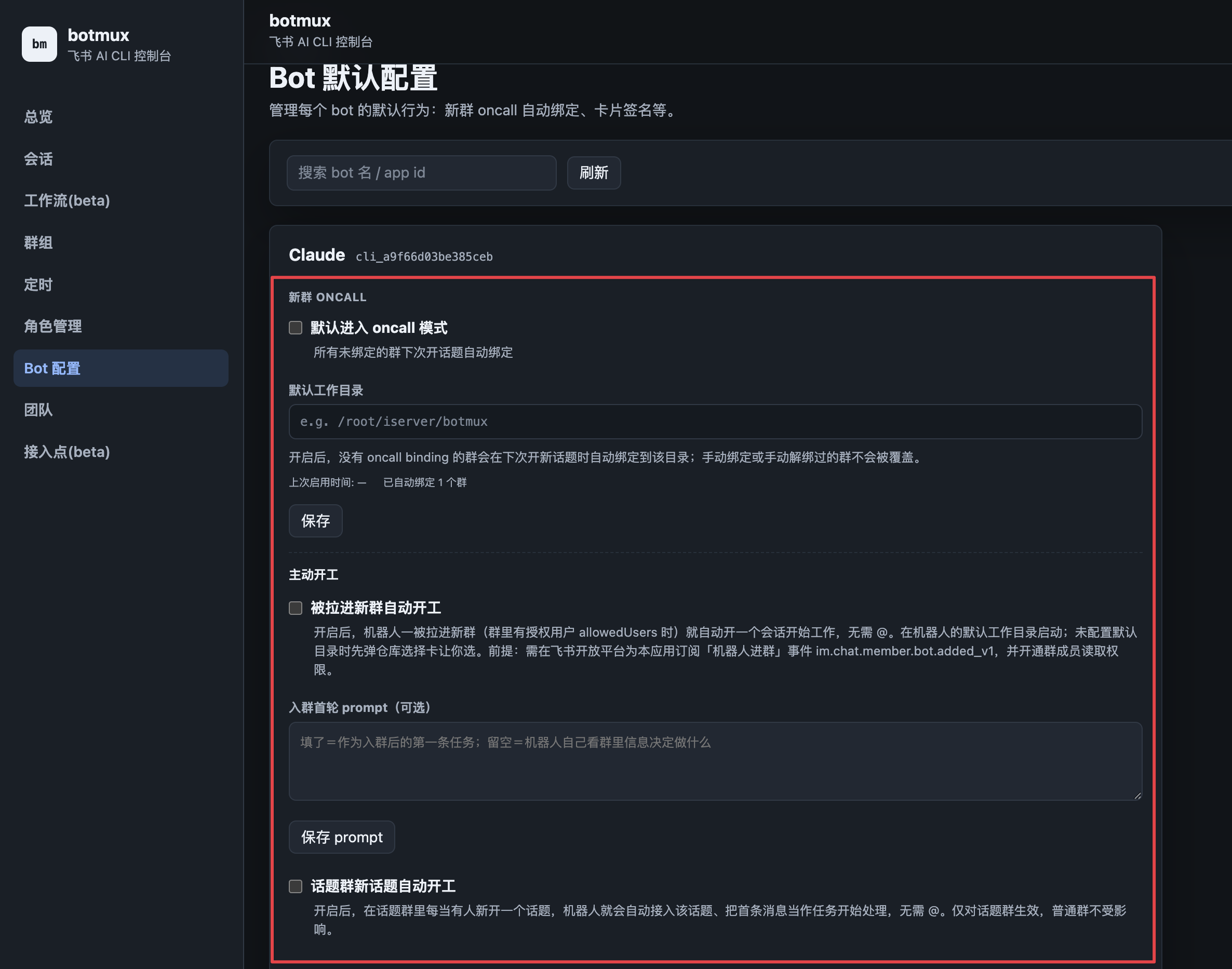Screen dimensions: 1232x969
Task: Click the 上次启用时间 status text
Action: 327,483
